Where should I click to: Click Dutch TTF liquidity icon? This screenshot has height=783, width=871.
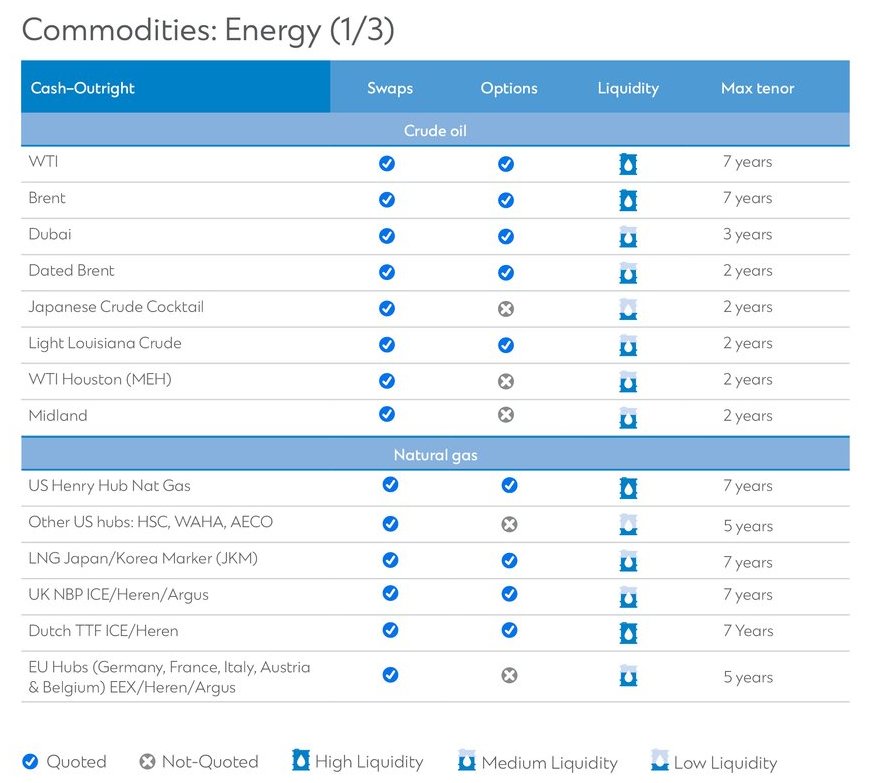pyautogui.click(x=628, y=633)
